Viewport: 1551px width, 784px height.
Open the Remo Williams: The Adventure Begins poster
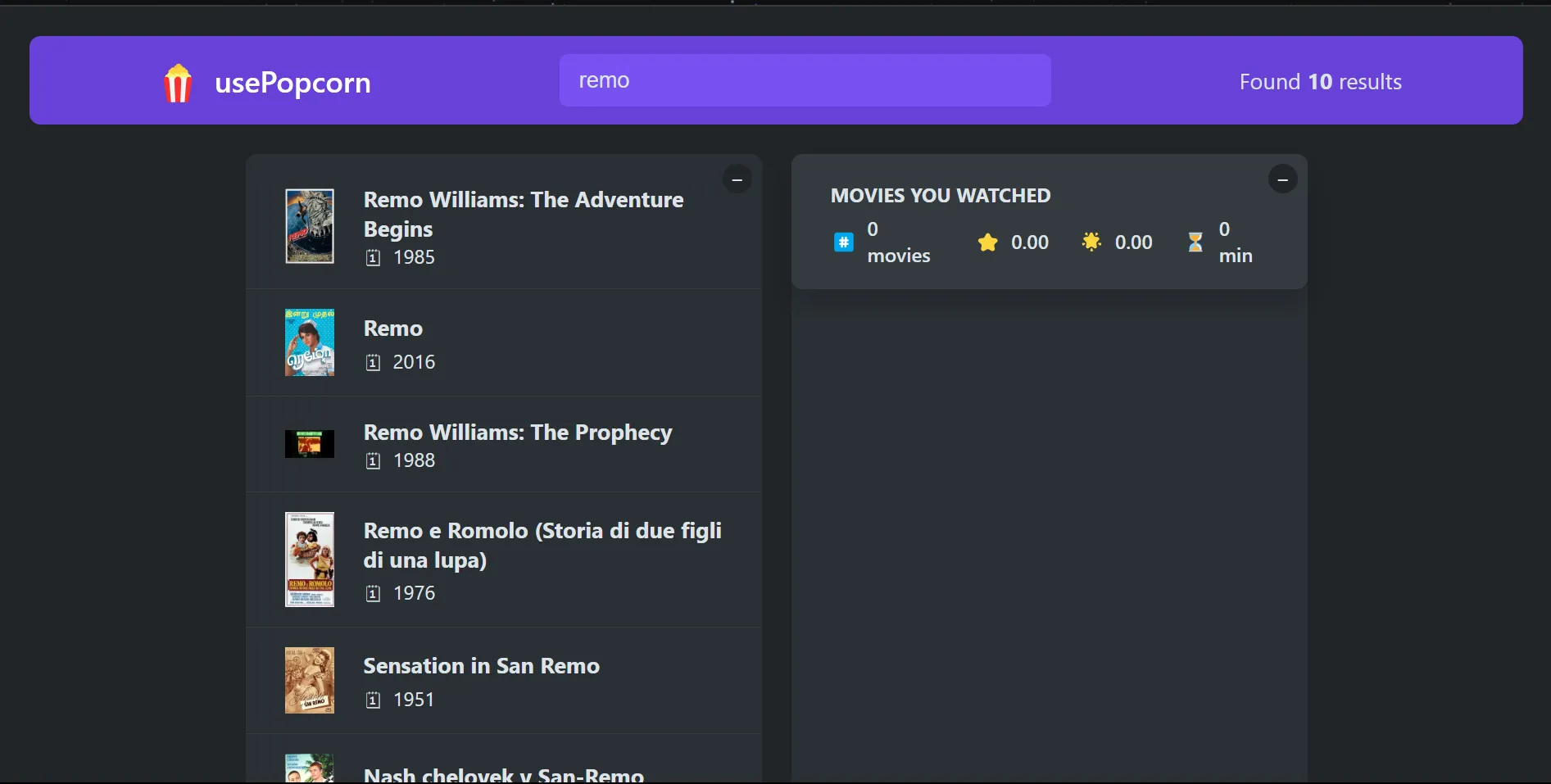point(309,226)
